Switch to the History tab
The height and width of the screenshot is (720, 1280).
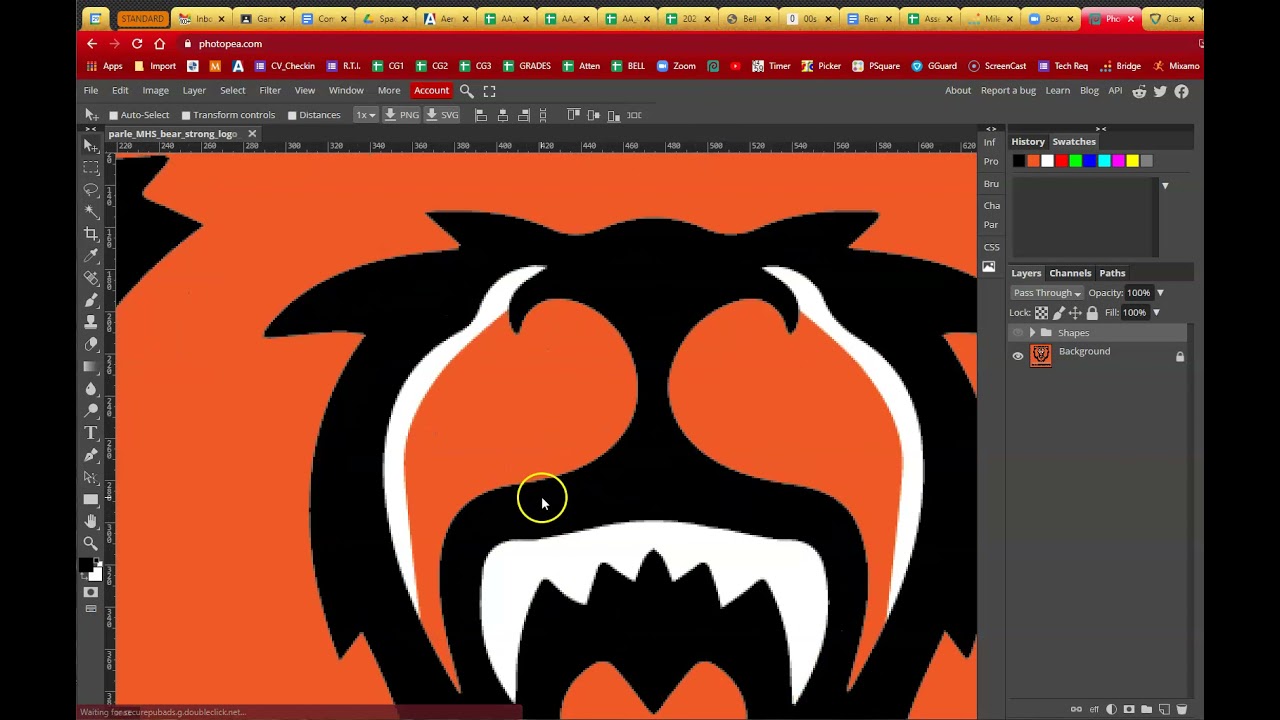pos(1028,142)
